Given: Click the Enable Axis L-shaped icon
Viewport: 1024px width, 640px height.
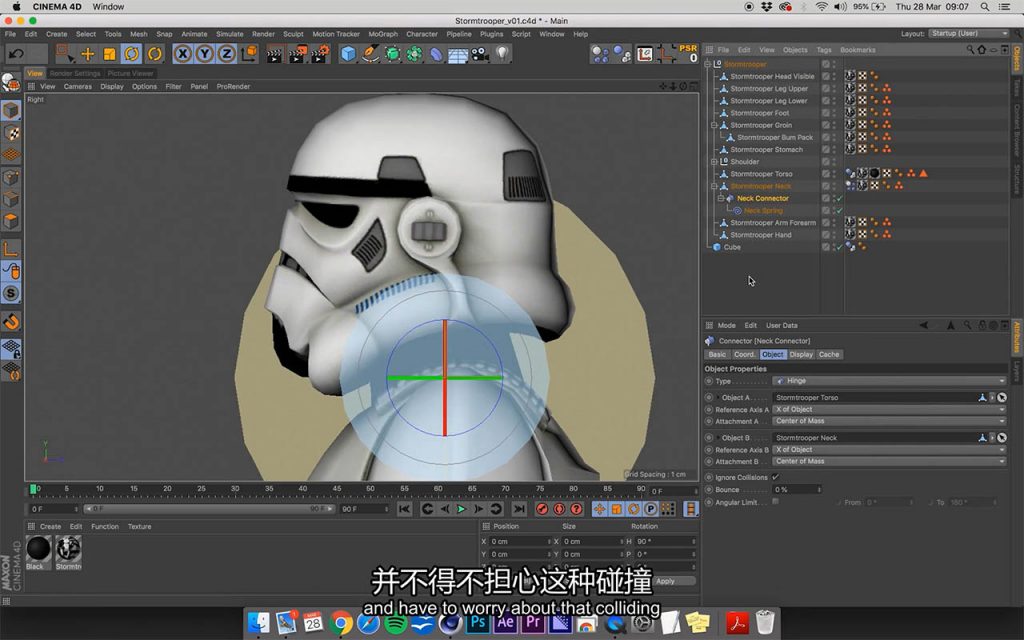Looking at the screenshot, I should (11, 249).
